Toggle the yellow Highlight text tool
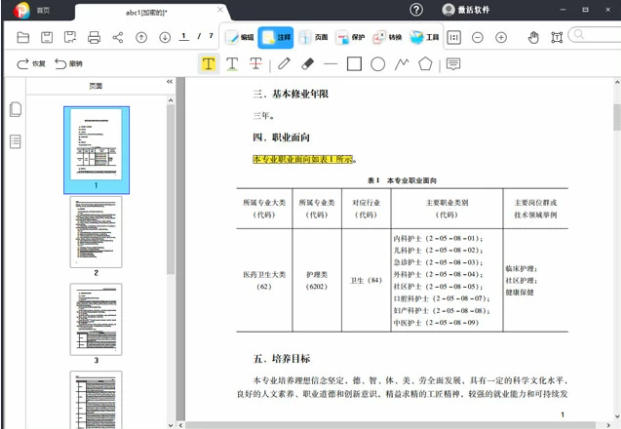The height and width of the screenshot is (429, 621). 209,63
